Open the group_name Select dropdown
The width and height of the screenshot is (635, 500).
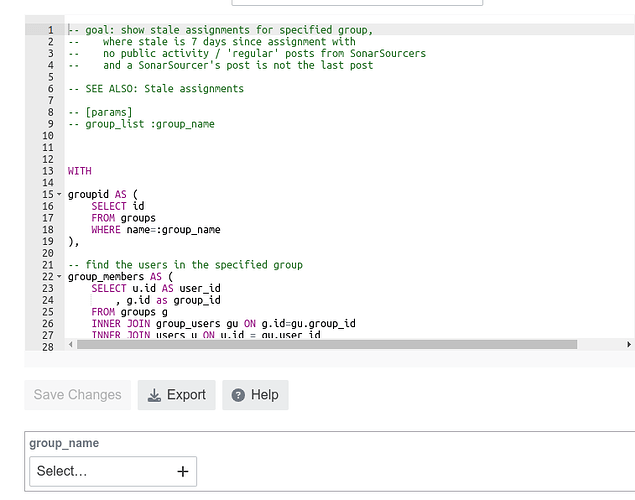[113, 471]
